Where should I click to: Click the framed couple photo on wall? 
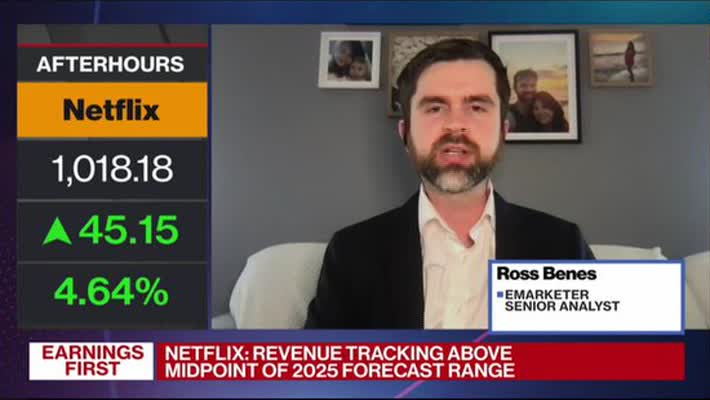(535, 87)
